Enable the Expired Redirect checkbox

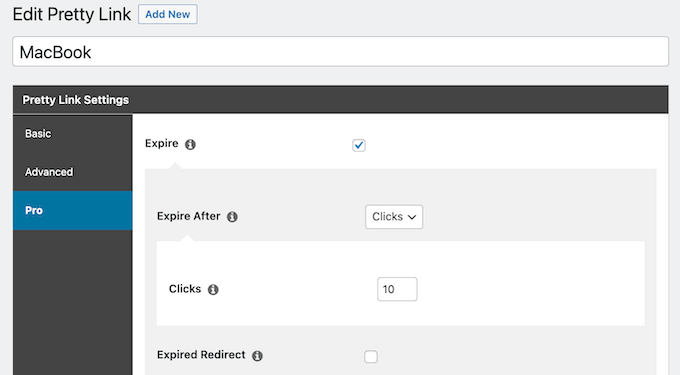(x=371, y=357)
